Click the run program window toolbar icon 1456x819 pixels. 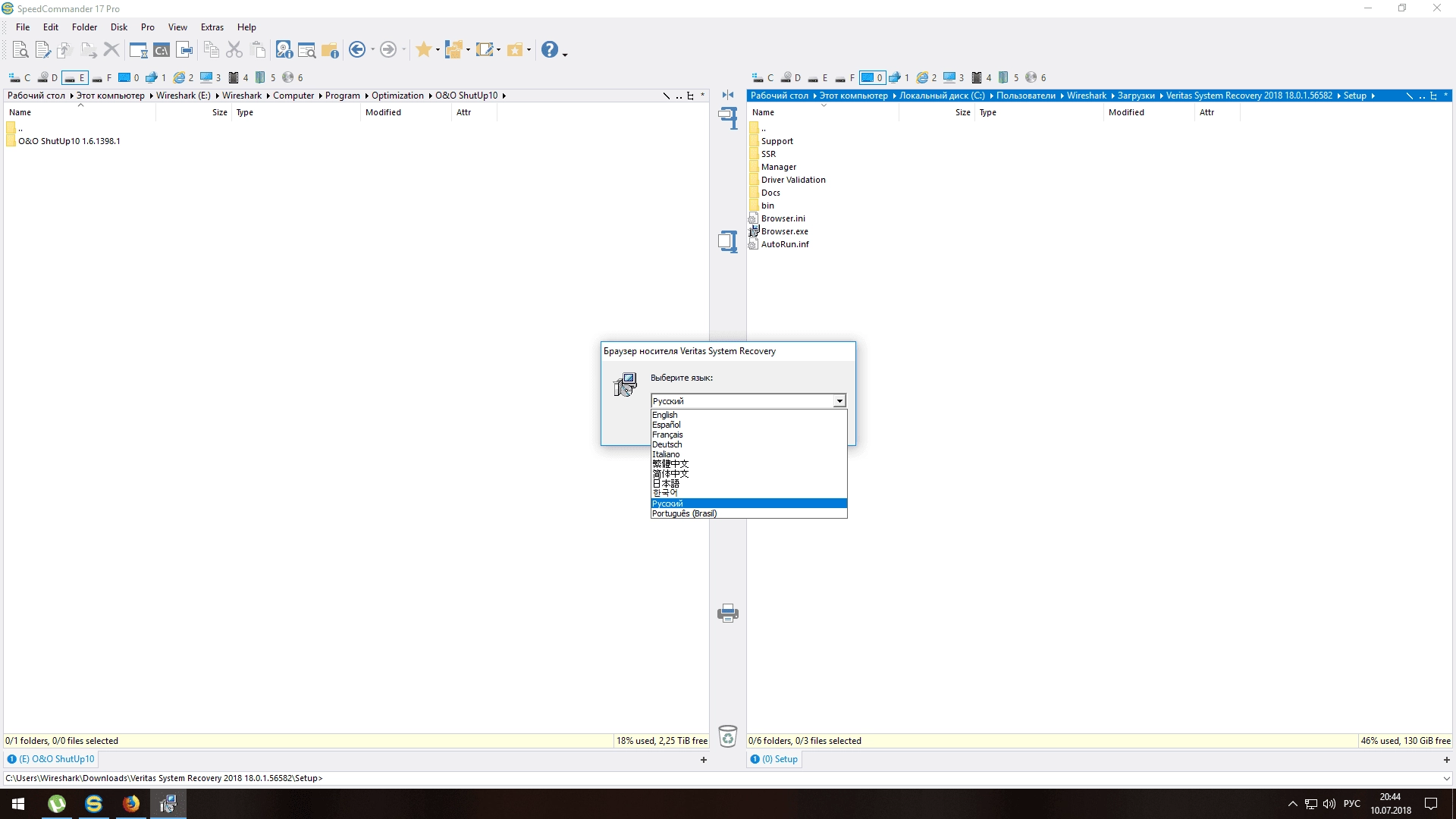coord(138,50)
